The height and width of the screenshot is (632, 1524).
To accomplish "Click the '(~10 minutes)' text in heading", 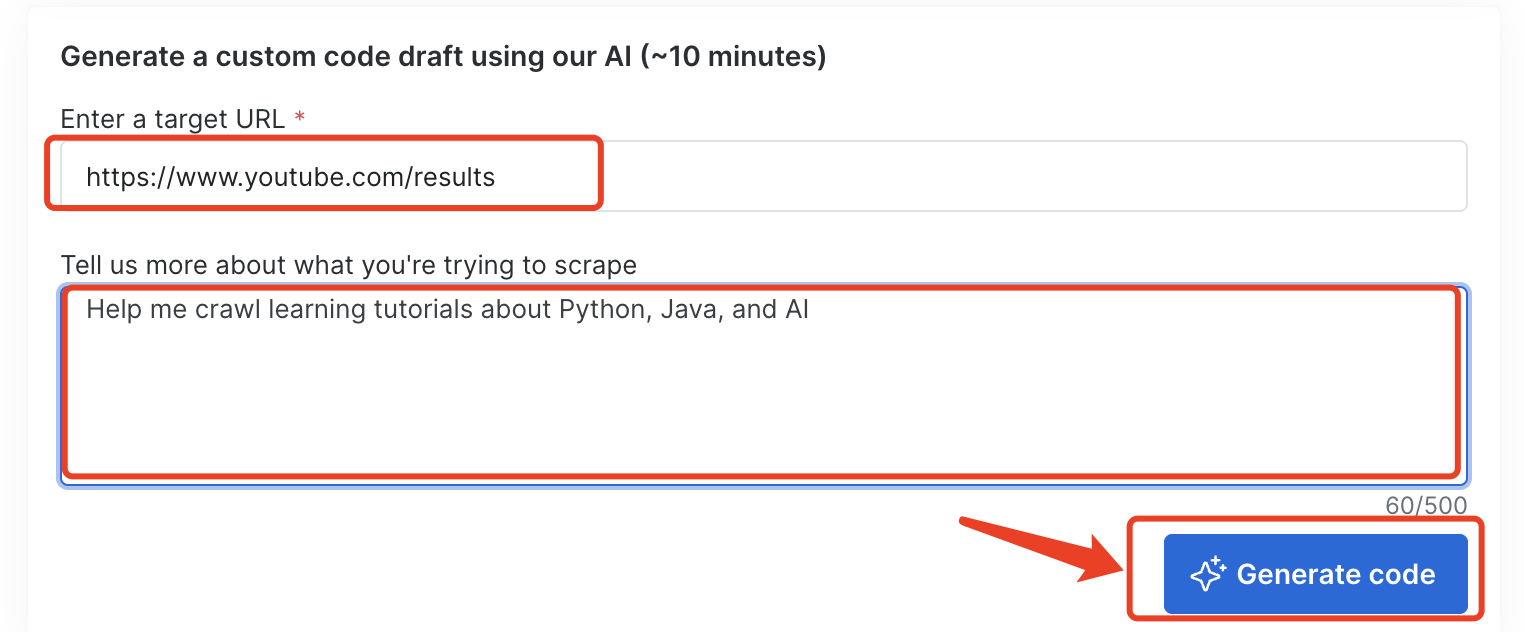I will pos(738,57).
